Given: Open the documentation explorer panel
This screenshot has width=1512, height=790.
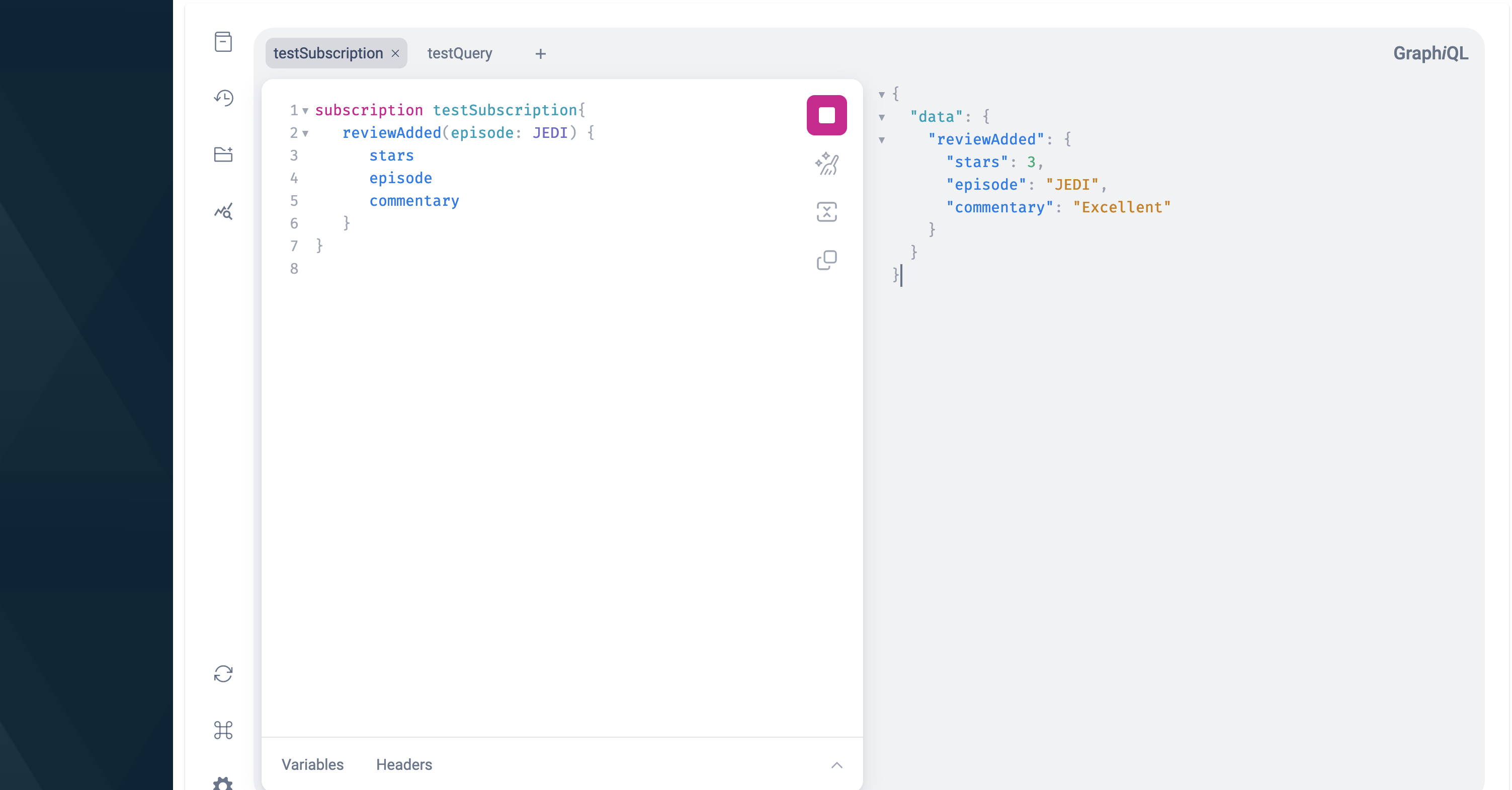Looking at the screenshot, I should pos(223,42).
